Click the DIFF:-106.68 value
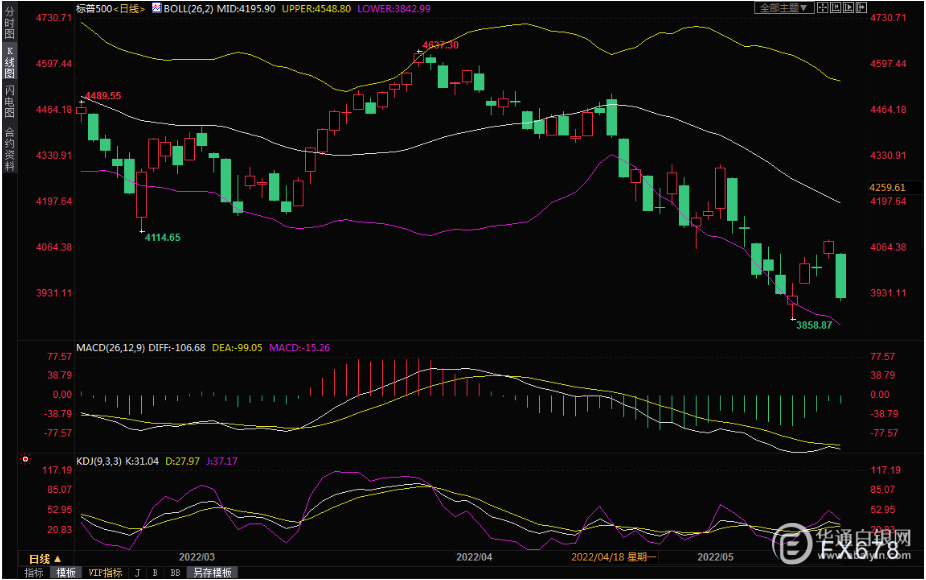The image size is (926, 580). [x=177, y=347]
